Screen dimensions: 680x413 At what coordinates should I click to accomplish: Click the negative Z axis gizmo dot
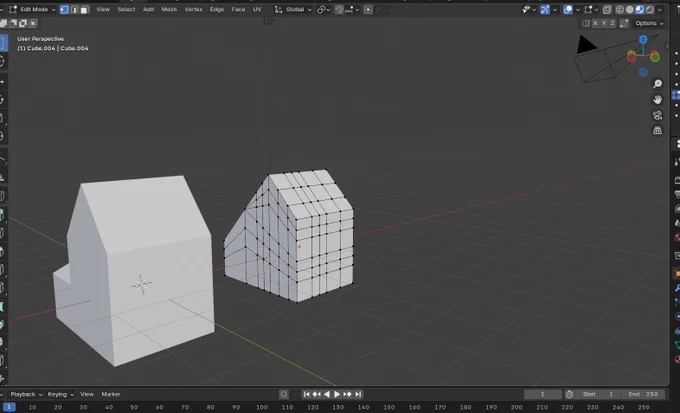[643, 72]
